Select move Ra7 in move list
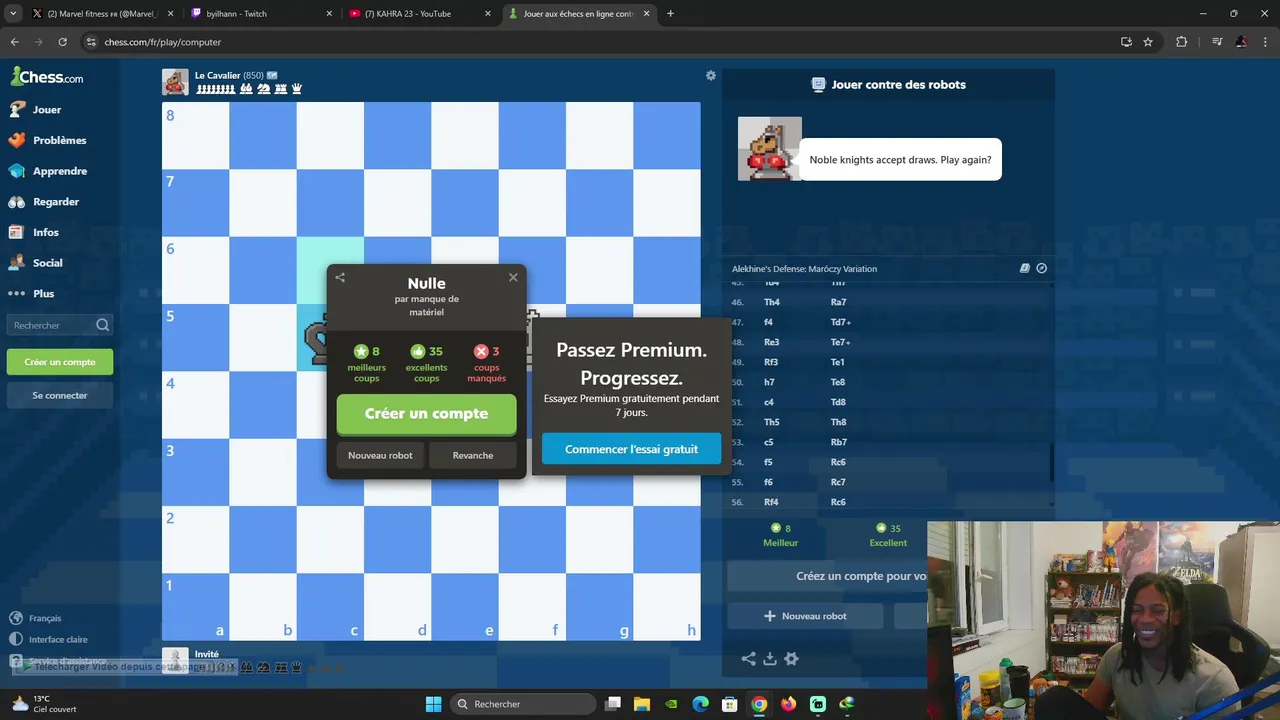This screenshot has height=720, width=1280. click(838, 302)
